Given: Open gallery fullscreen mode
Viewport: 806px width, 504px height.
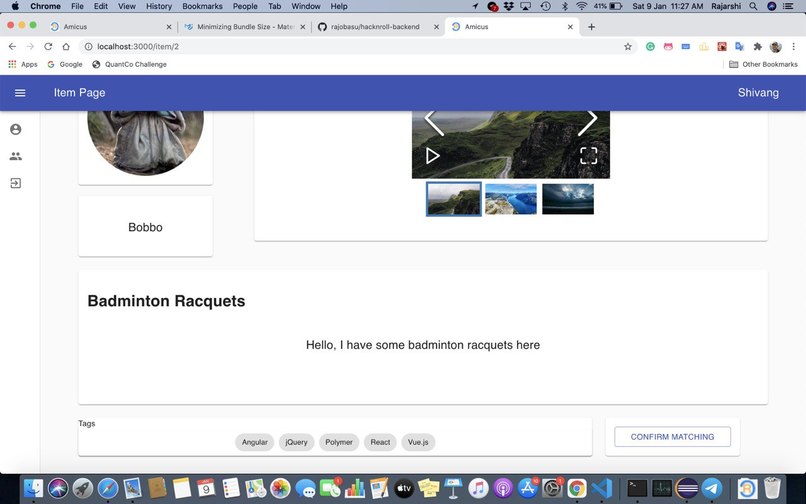Looking at the screenshot, I should [589, 156].
